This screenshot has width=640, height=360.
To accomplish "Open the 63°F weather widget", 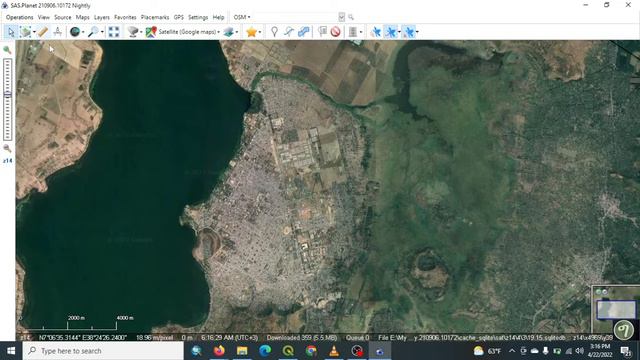I will (x=487, y=351).
